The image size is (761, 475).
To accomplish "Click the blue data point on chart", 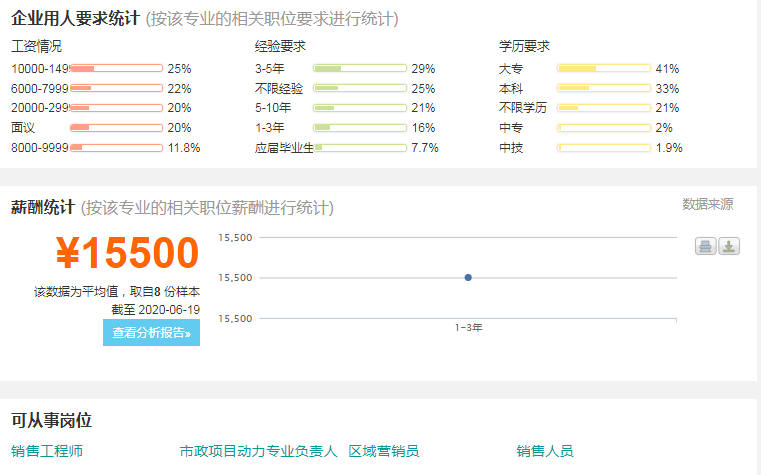I will click(468, 278).
